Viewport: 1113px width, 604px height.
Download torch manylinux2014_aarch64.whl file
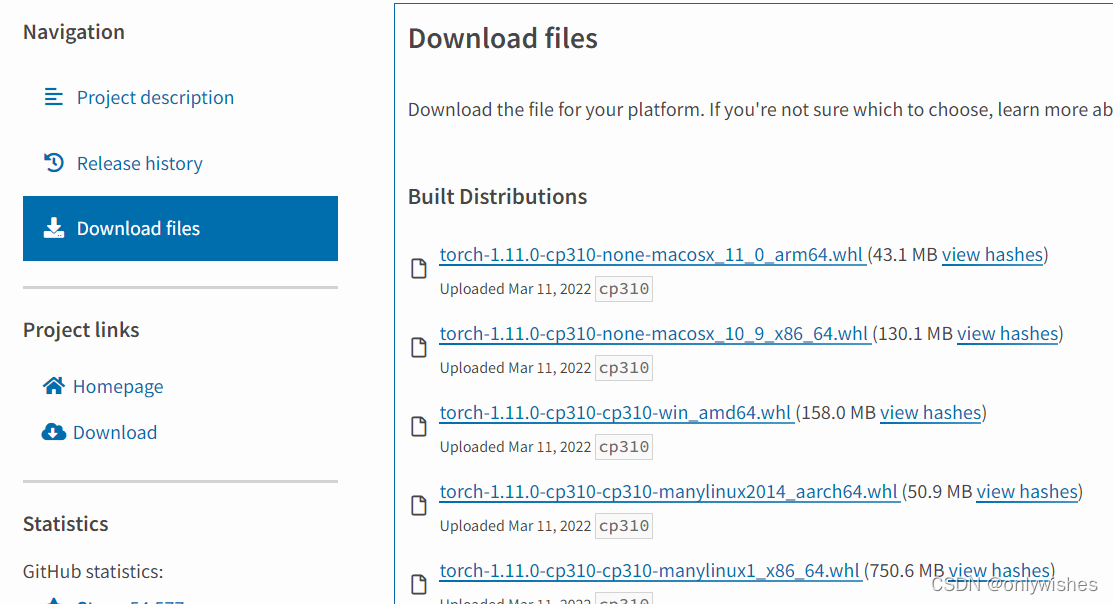pyautogui.click(x=669, y=491)
